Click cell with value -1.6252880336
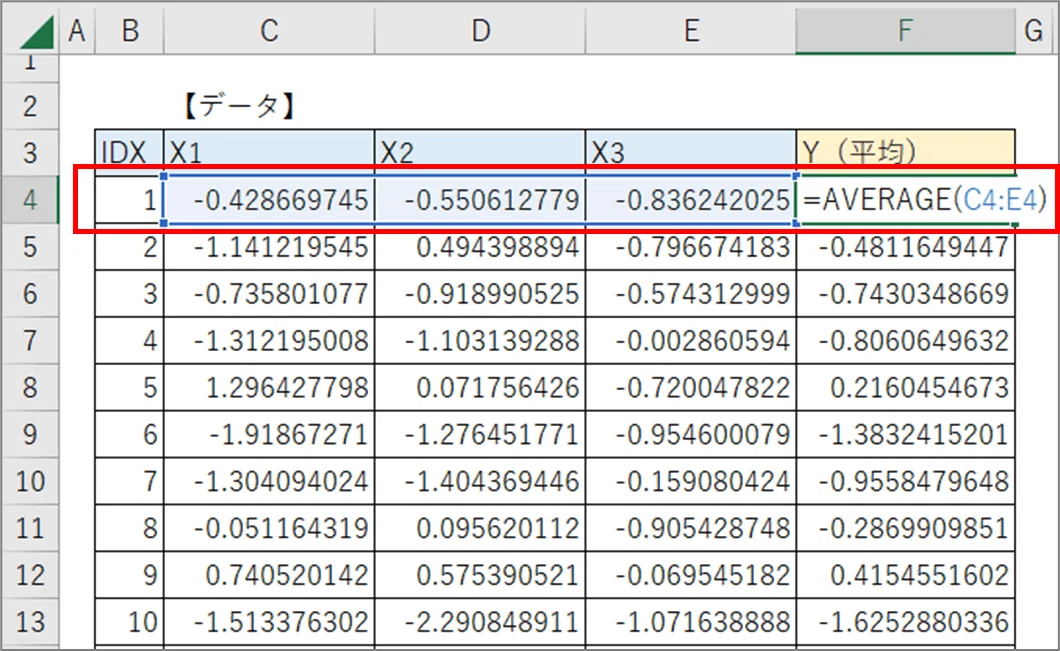 coord(905,621)
